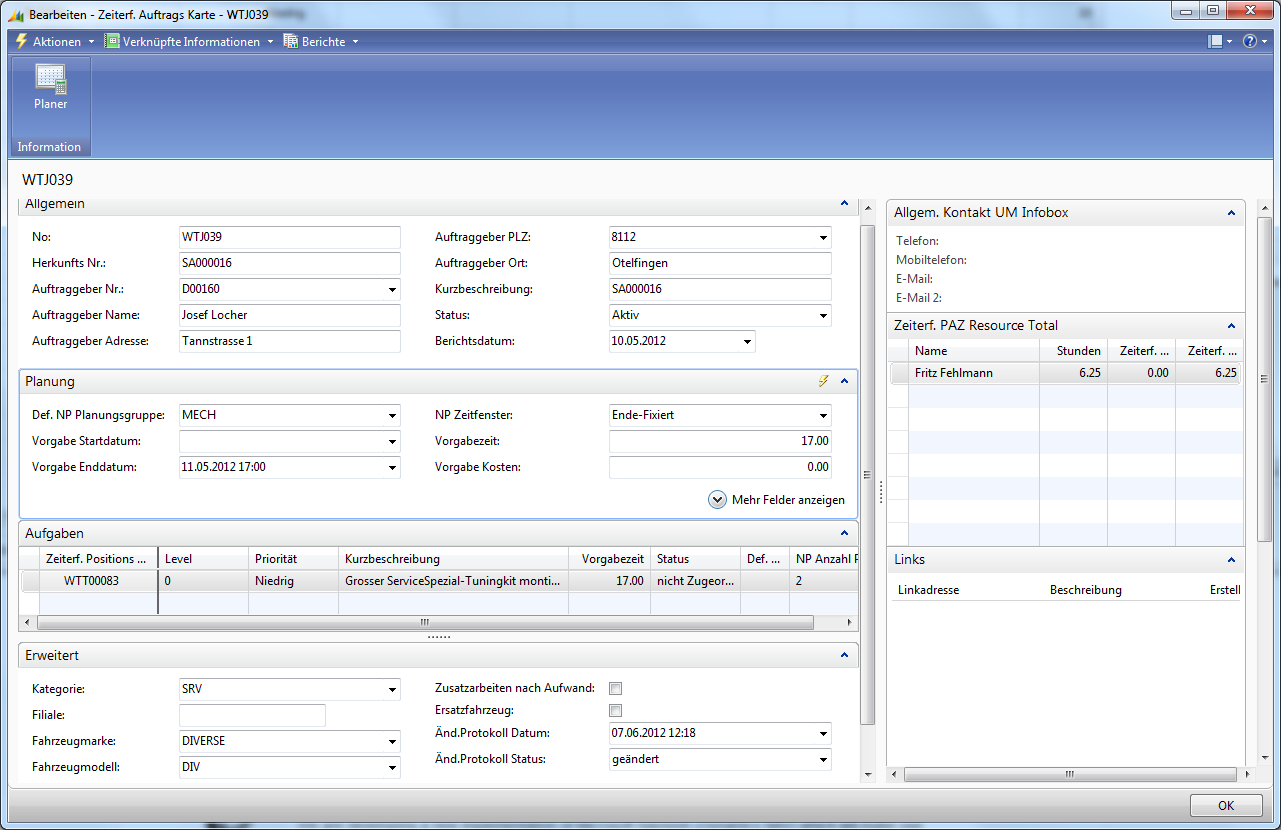The image size is (1281, 830).
Task: Open the Änd.Protokoll Datum dropdown
Action: pos(823,734)
